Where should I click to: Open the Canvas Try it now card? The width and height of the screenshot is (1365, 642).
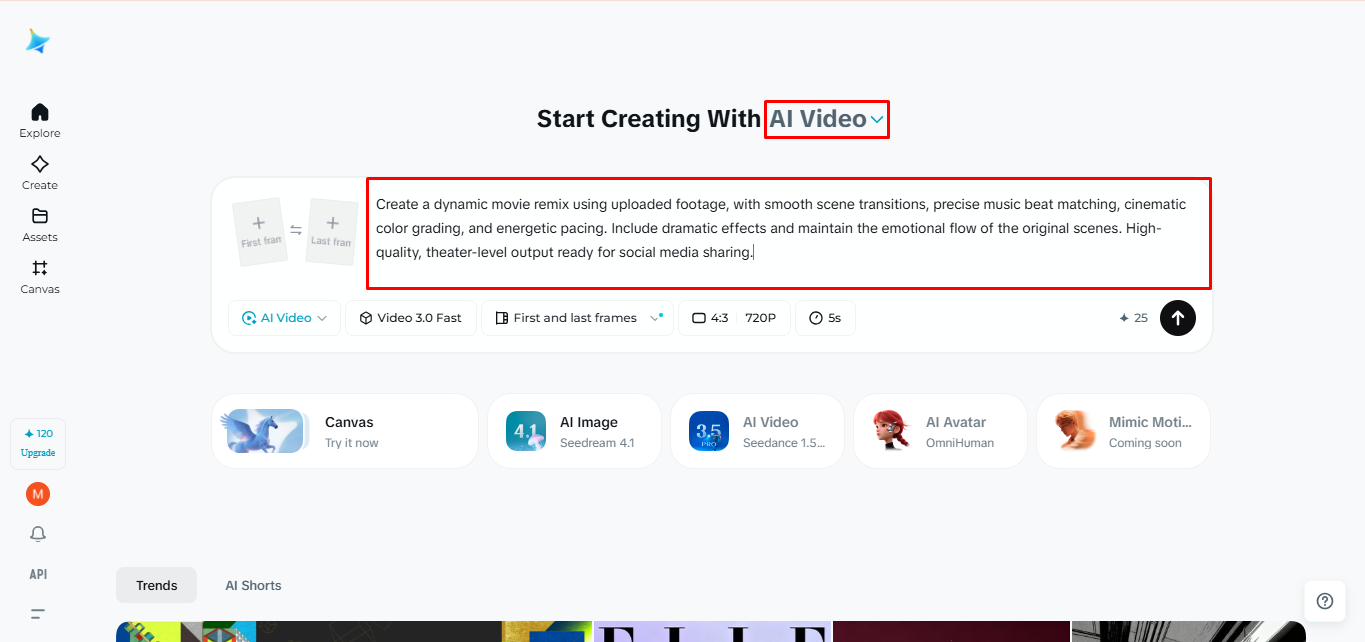tap(345, 431)
